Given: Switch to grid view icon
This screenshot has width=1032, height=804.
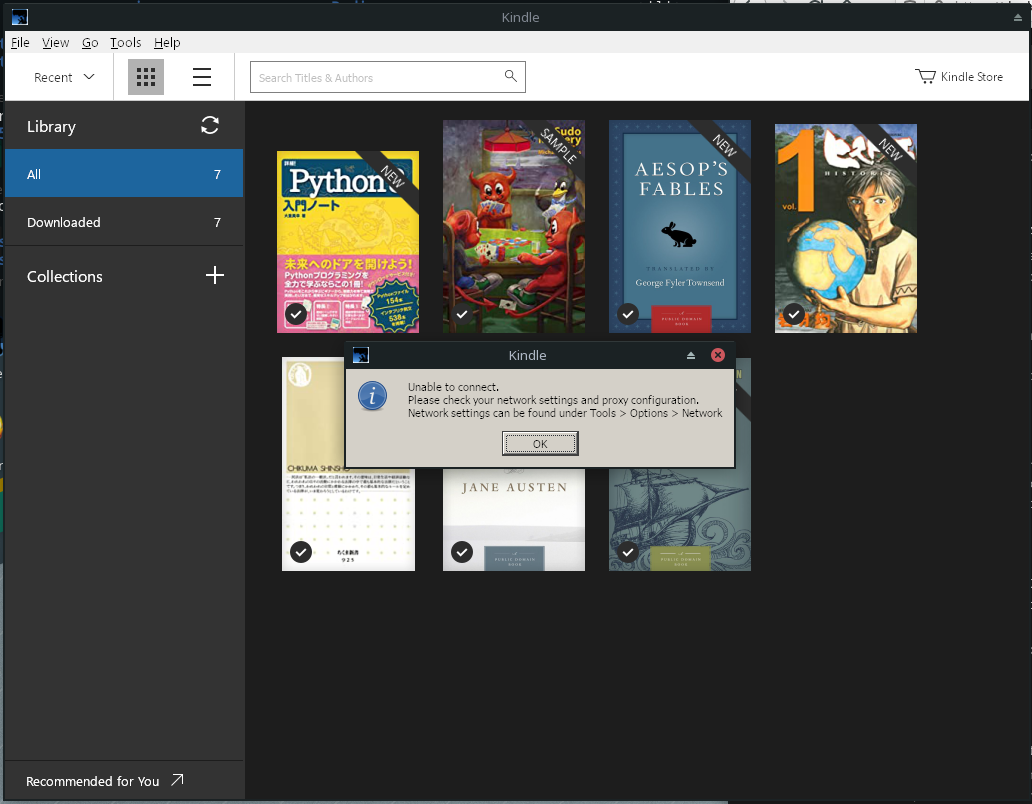Looking at the screenshot, I should coord(145,77).
